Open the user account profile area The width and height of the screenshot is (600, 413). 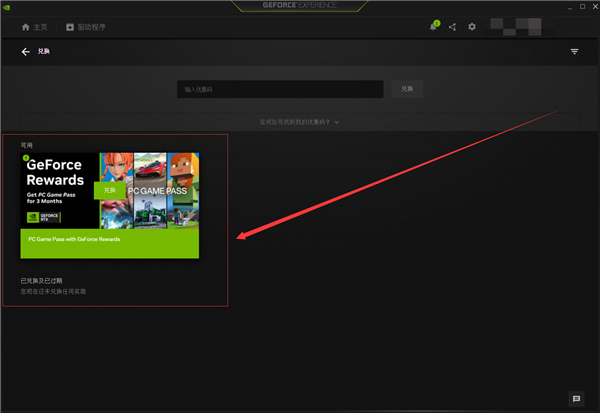(519, 27)
